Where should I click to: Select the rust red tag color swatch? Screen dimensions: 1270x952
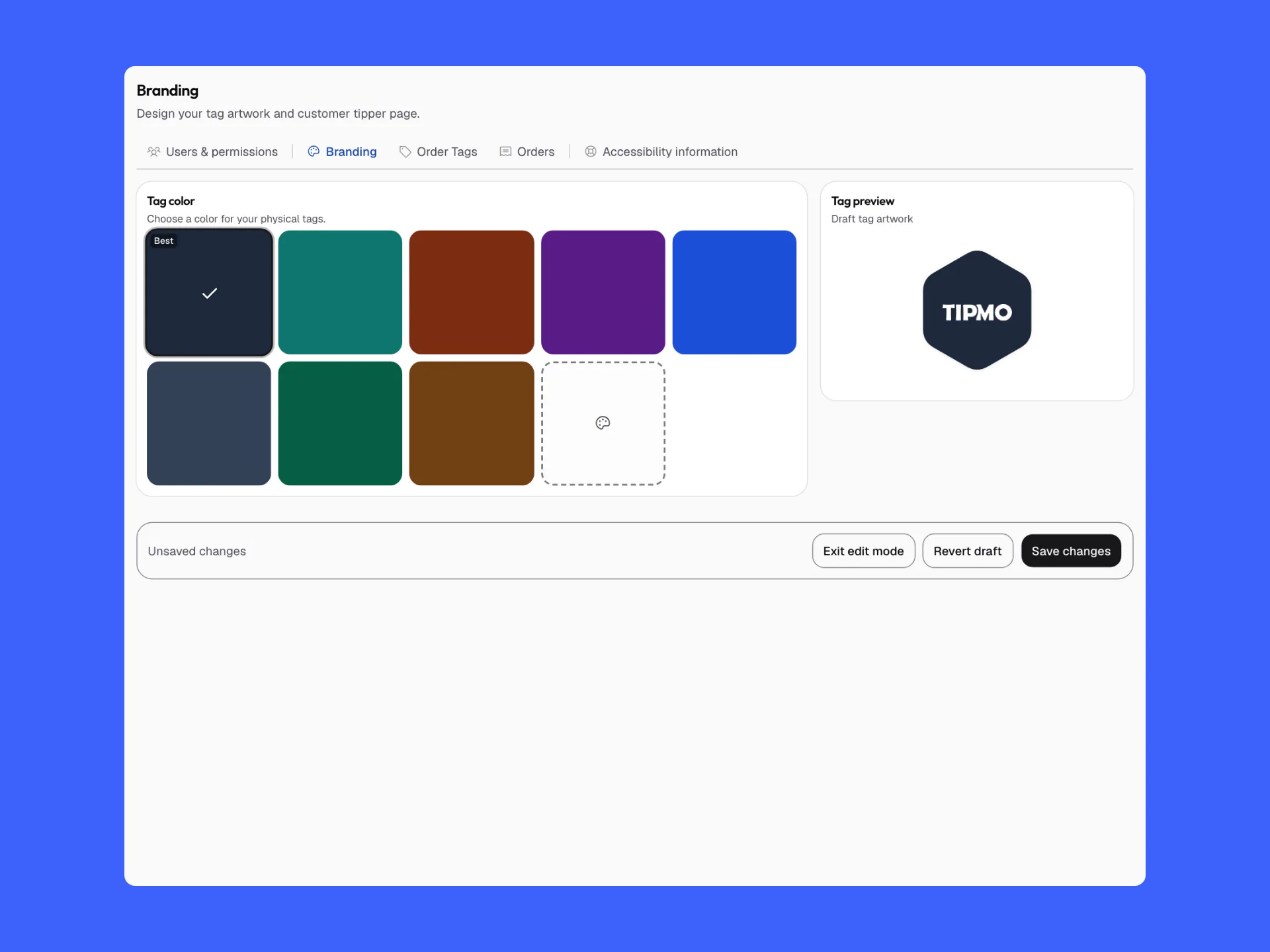(x=472, y=292)
